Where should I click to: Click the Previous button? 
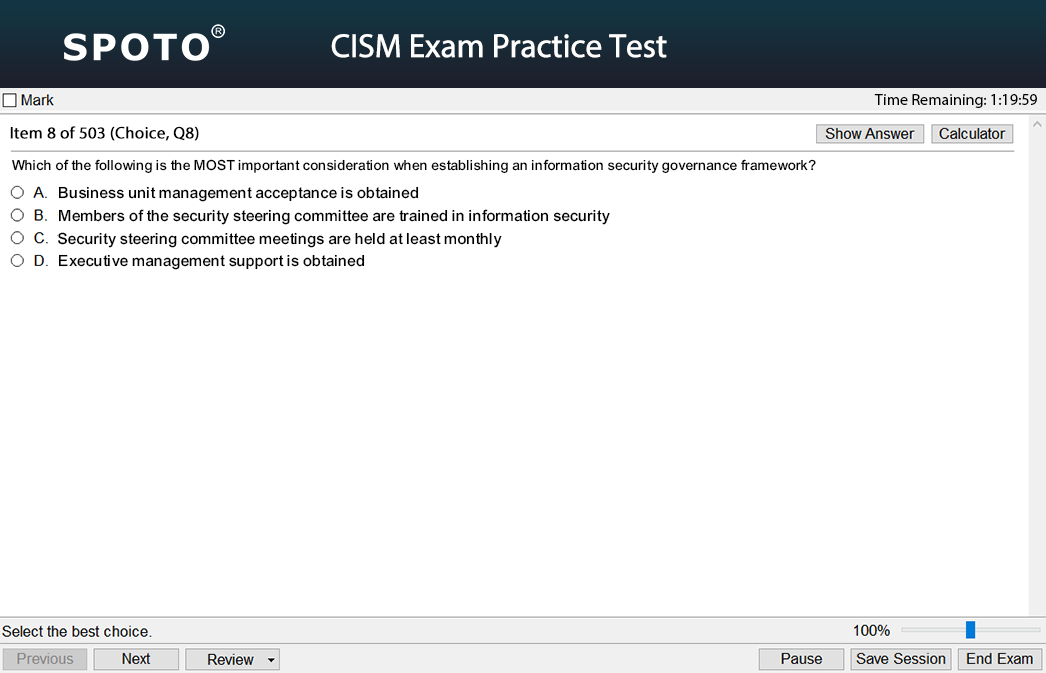tap(45, 659)
